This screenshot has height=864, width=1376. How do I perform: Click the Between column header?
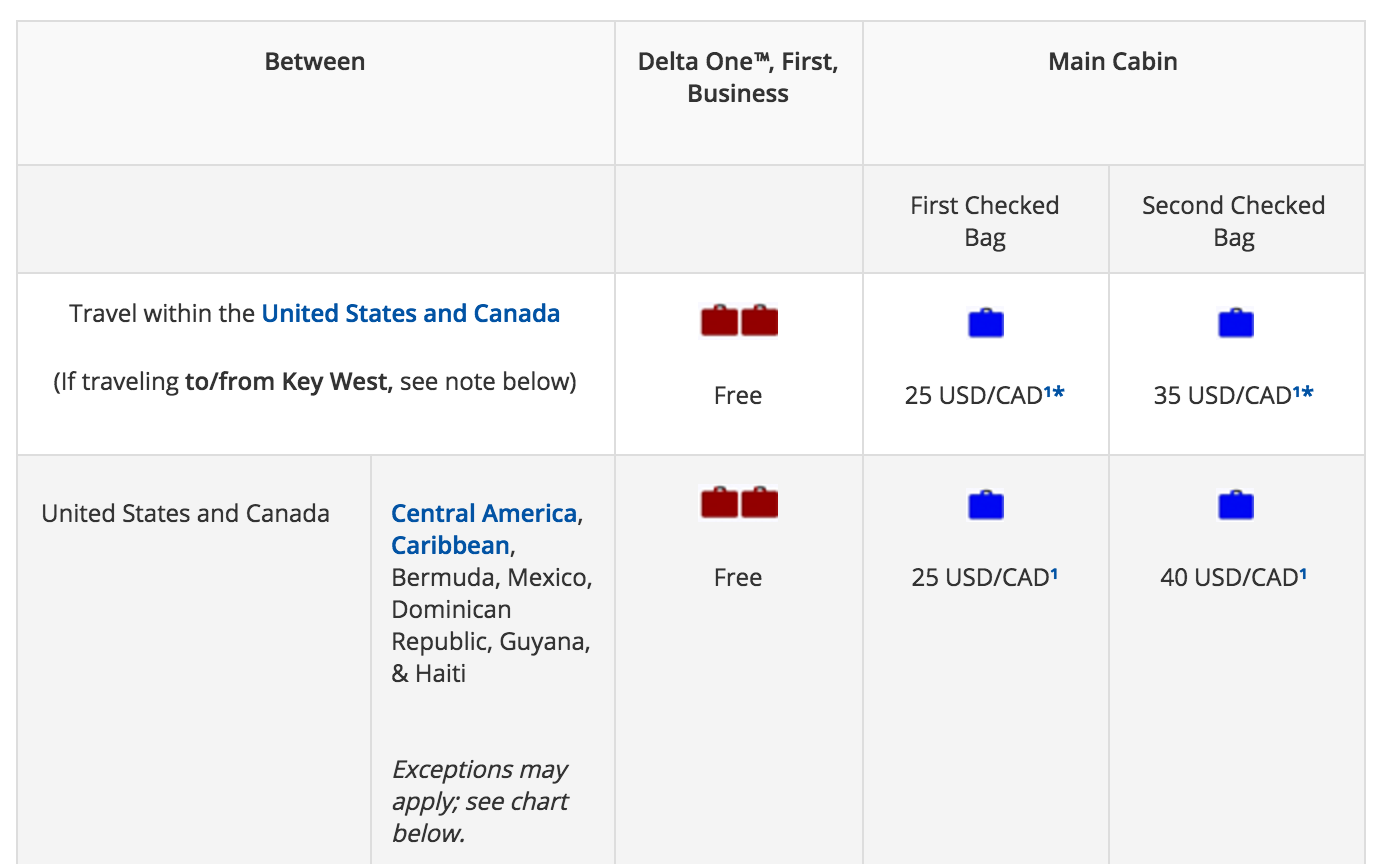pyautogui.click(x=314, y=61)
